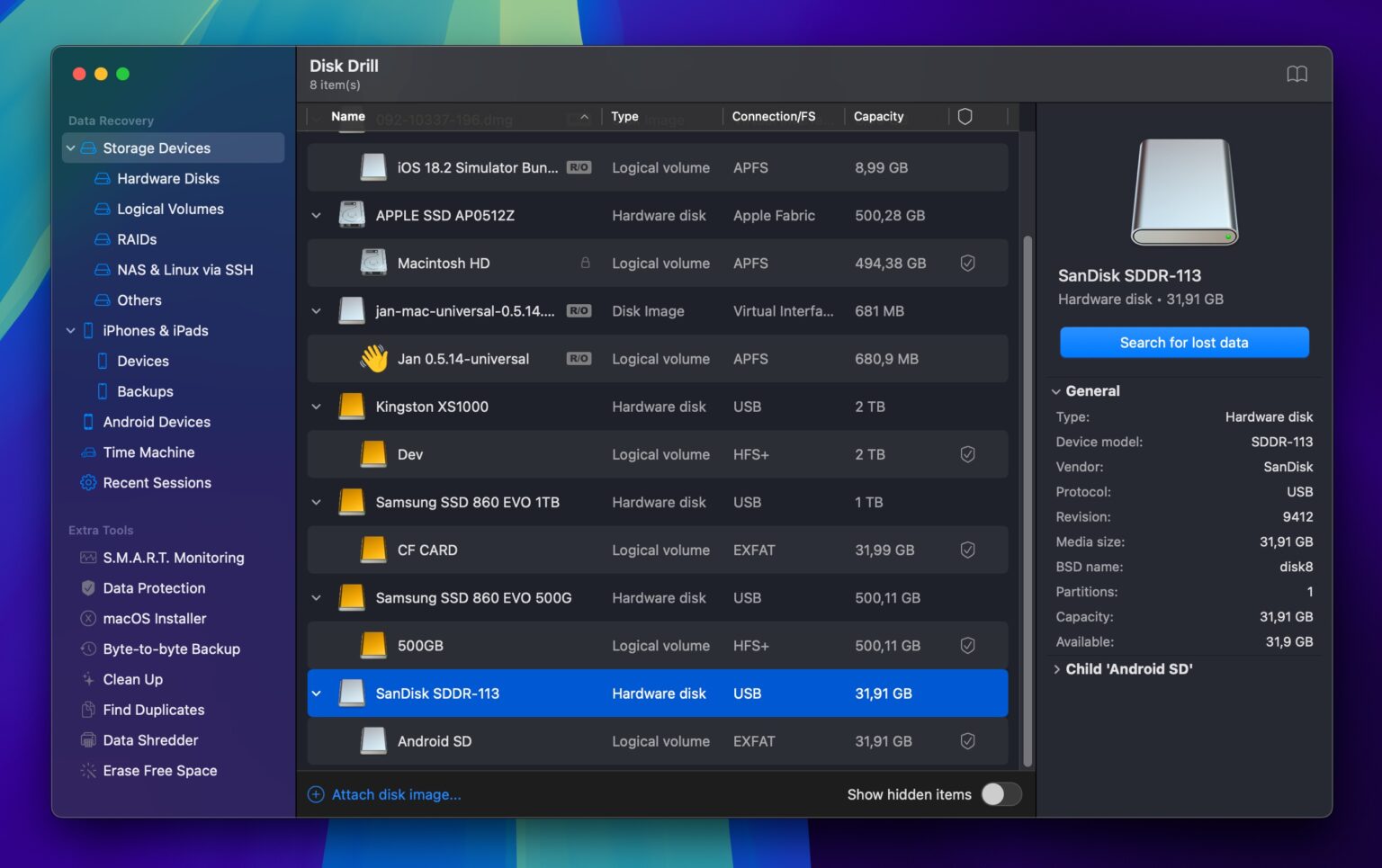Viewport: 1382px width, 868px height.
Task: Open S.M.A.R.T. Monitoring tool
Action: pyautogui.click(x=173, y=558)
